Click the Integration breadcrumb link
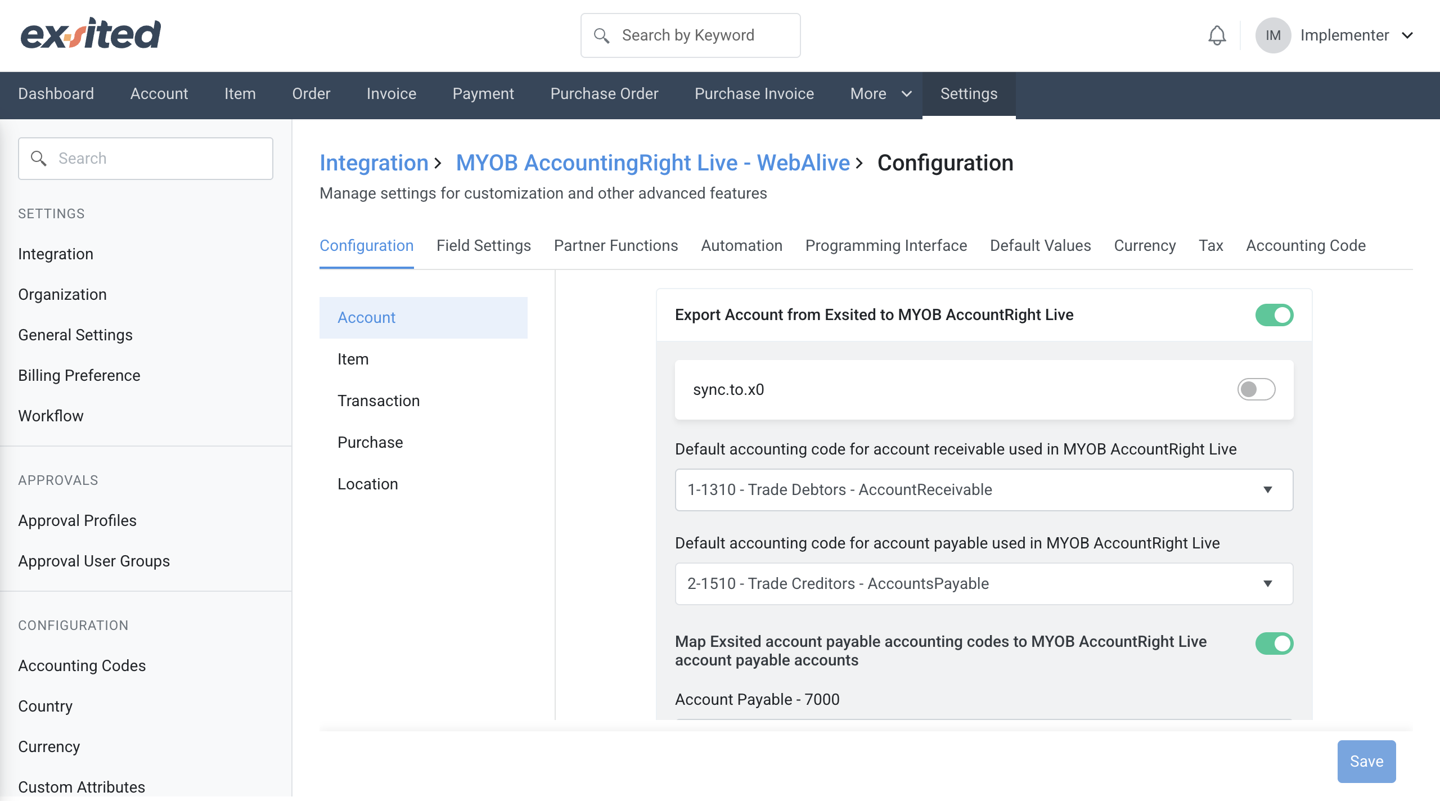Viewport: 1440px width, 801px height. point(374,163)
